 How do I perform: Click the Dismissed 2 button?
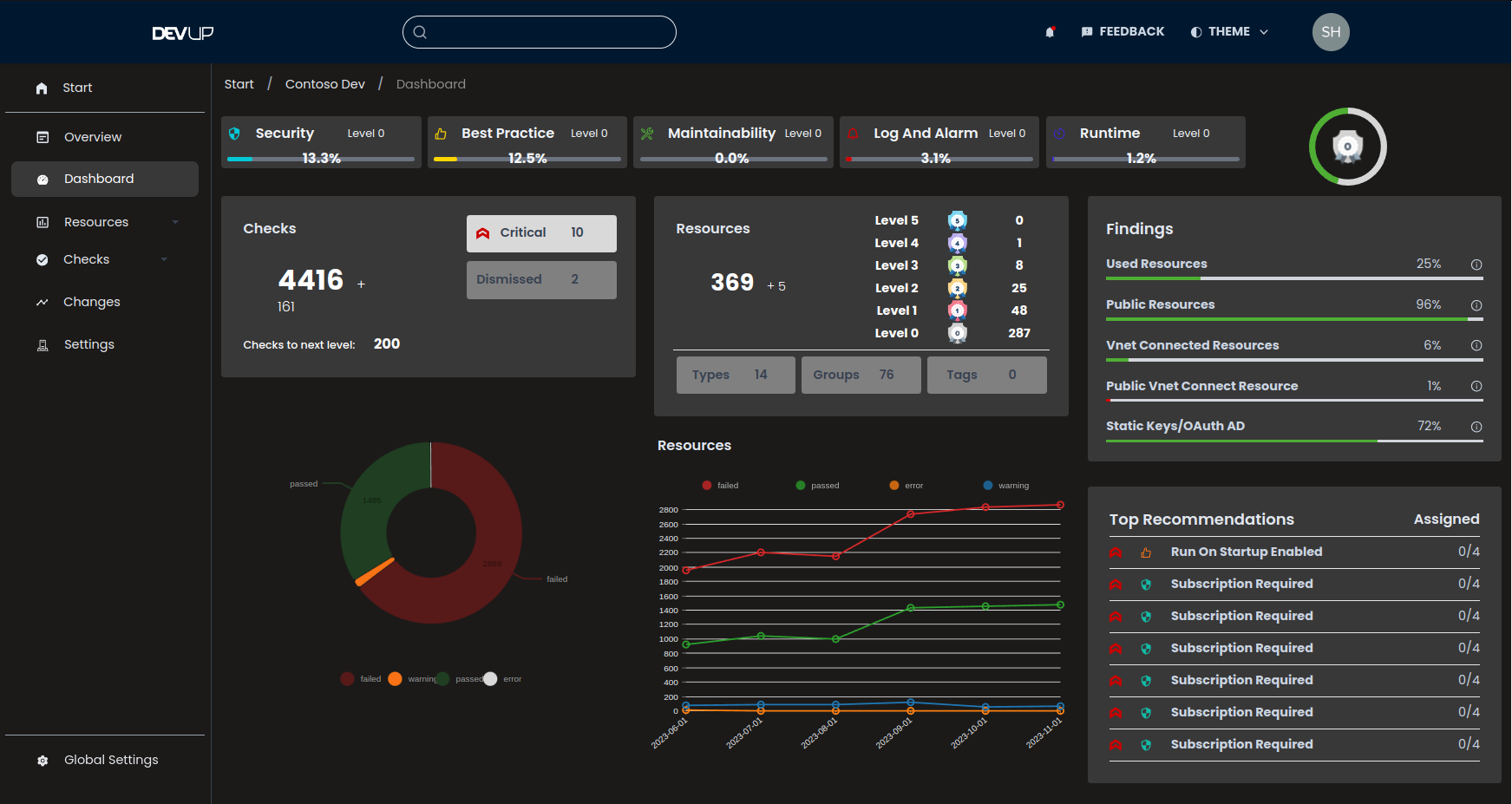[x=541, y=280]
